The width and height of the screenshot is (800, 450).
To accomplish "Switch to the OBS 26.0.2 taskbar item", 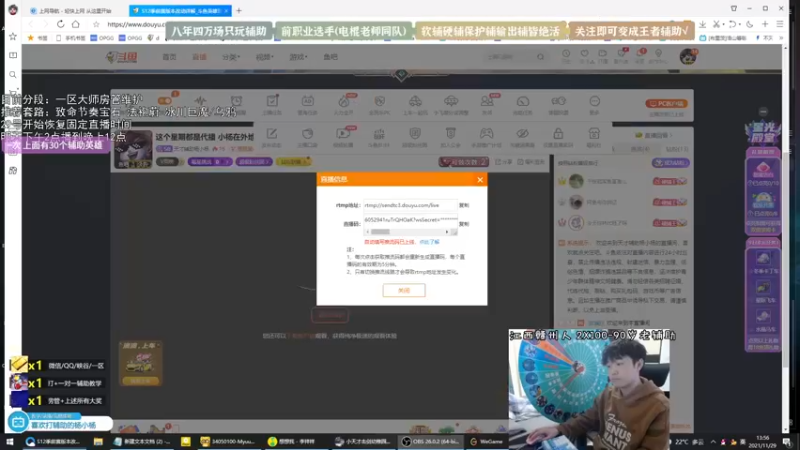I will 431,441.
